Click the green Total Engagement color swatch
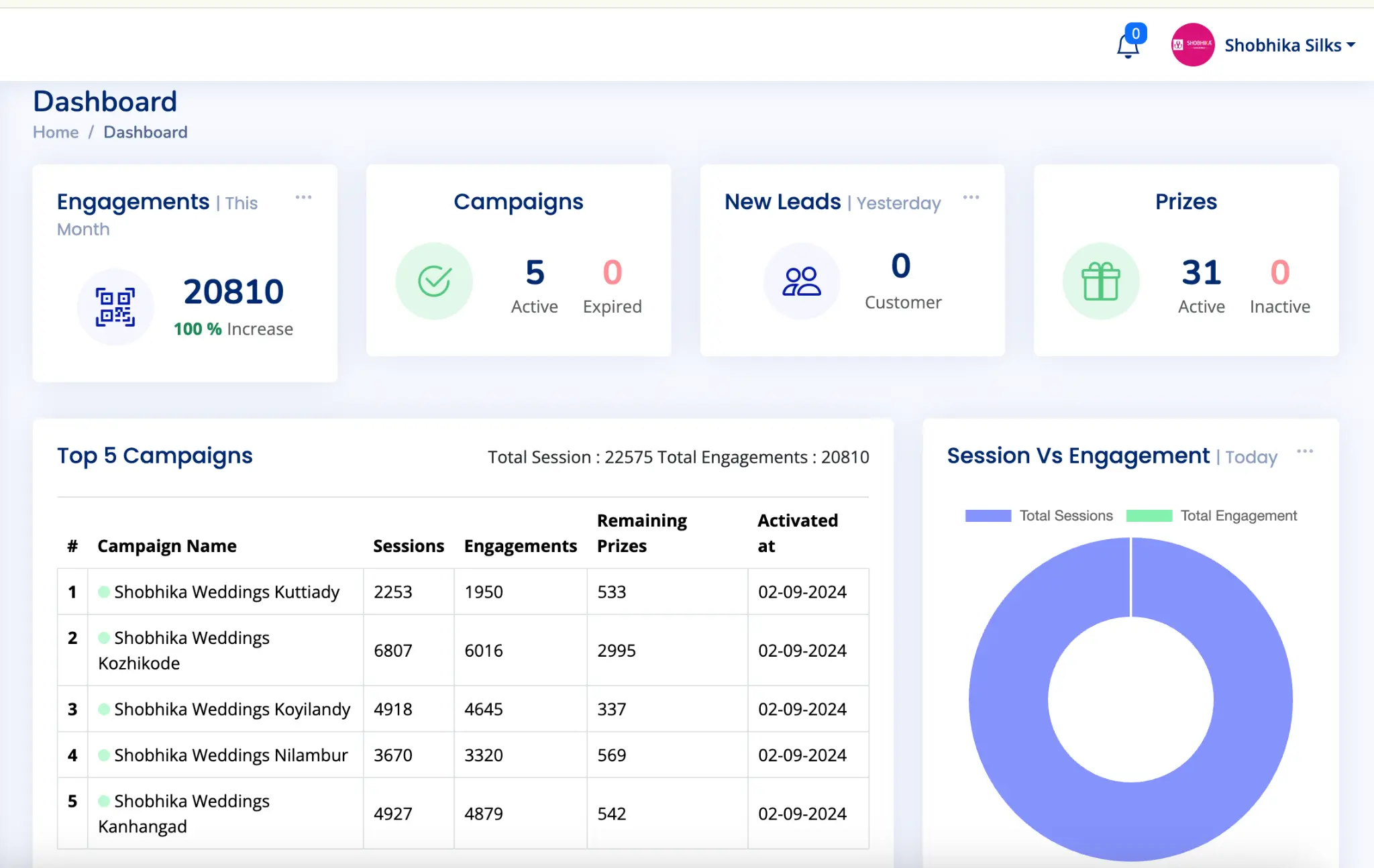Image resolution: width=1374 pixels, height=868 pixels. [x=1149, y=516]
